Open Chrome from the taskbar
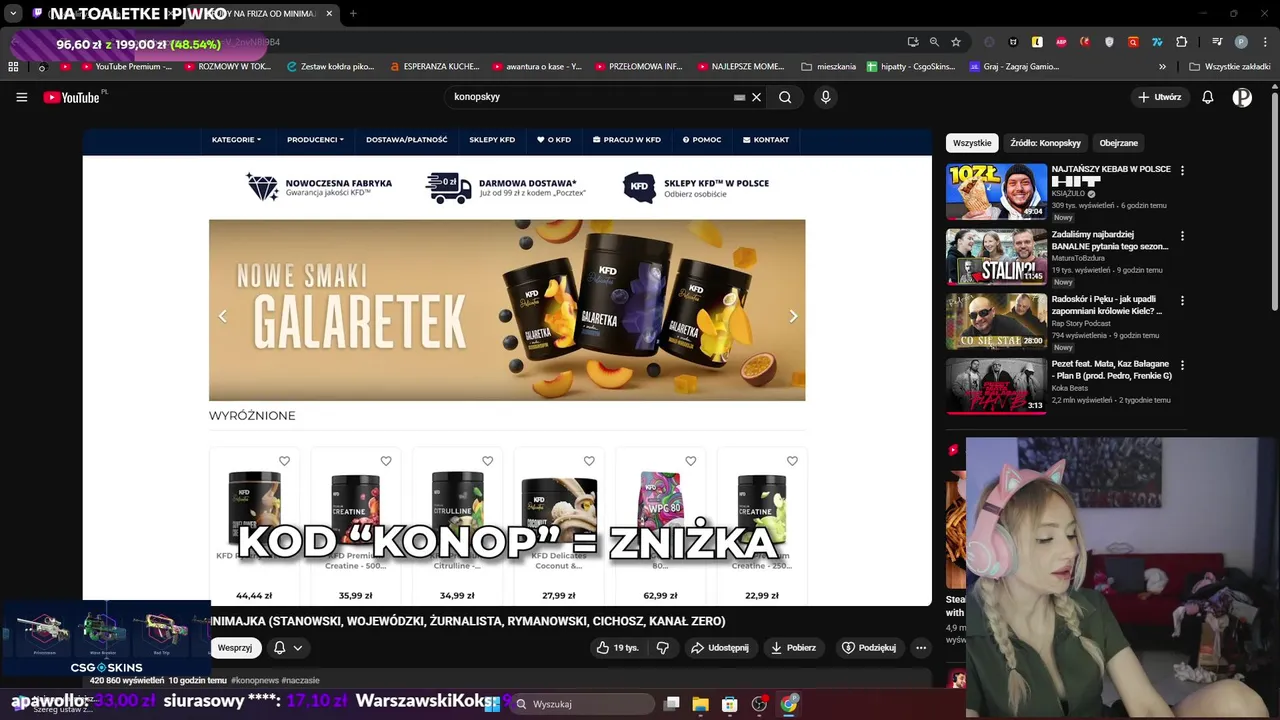This screenshot has height=720, width=1280. (x=789, y=704)
